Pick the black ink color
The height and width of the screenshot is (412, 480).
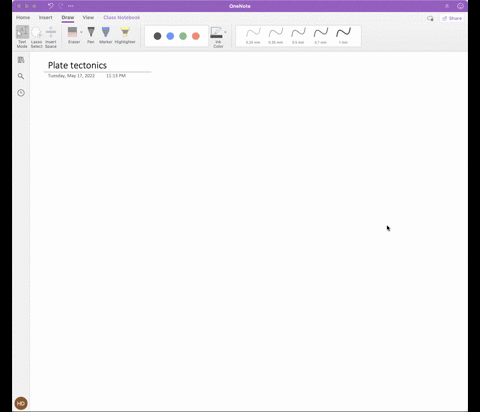(157, 36)
